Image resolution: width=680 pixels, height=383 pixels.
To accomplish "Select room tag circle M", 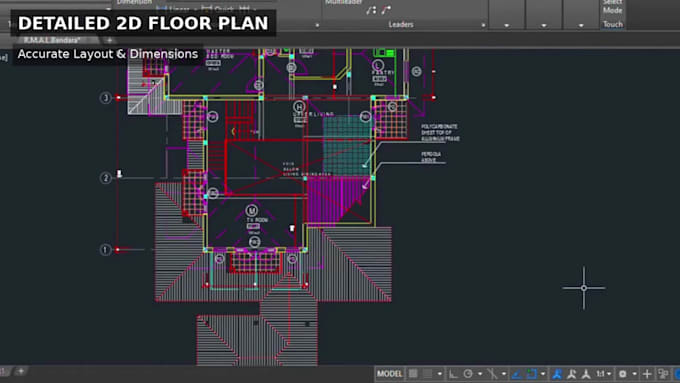I will point(252,211).
